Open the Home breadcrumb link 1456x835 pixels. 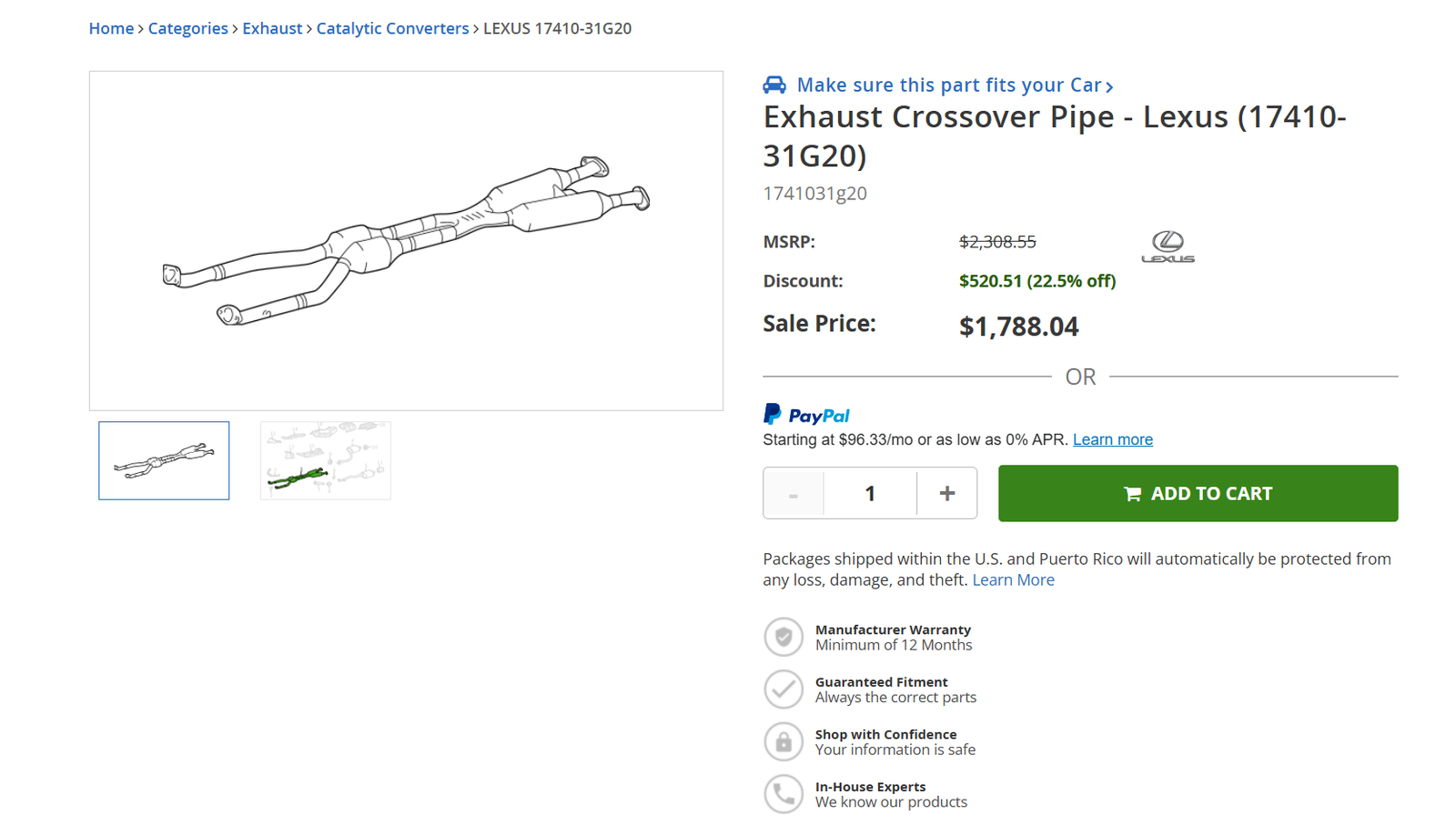point(111,28)
